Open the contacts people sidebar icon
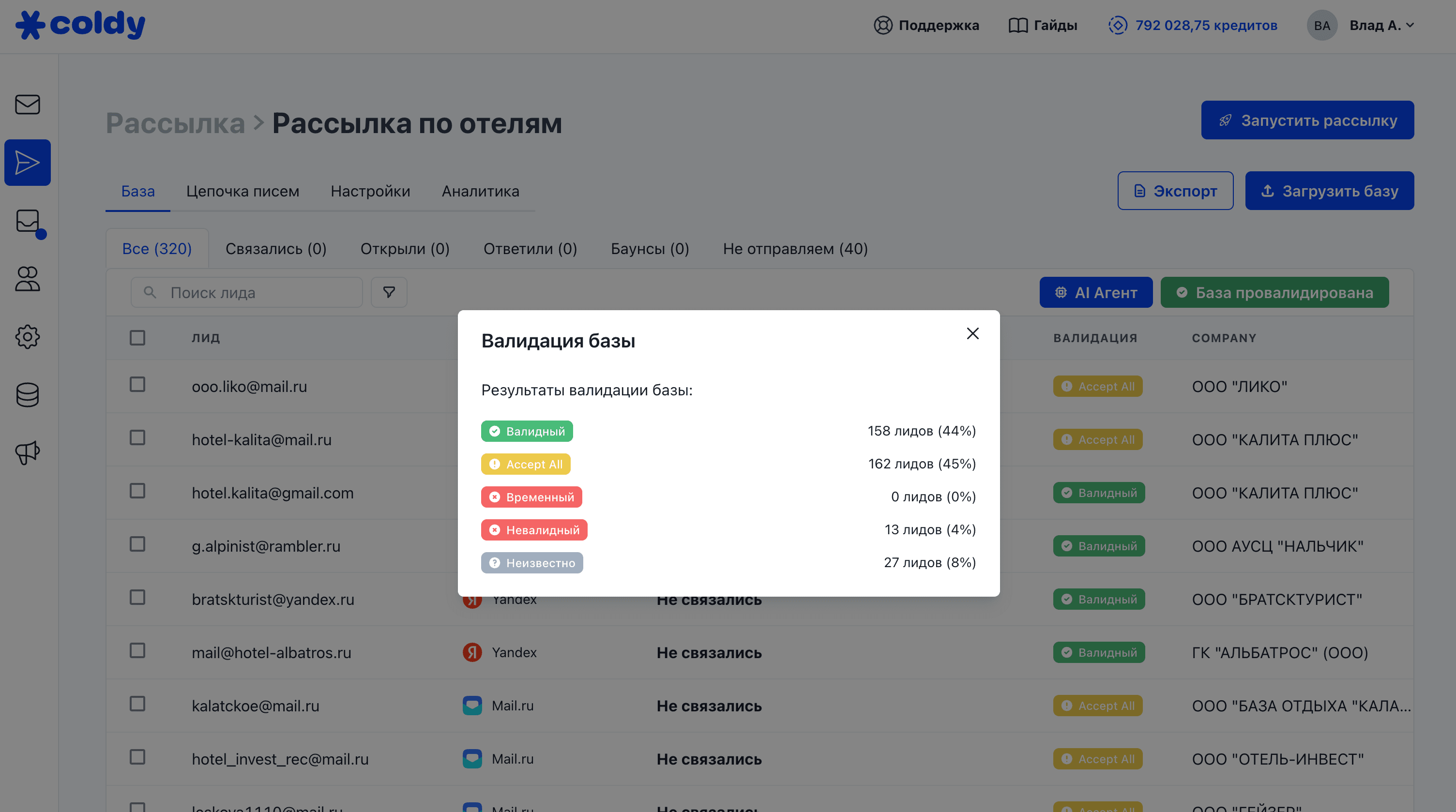Screen dimensions: 1456x812 pos(27,279)
